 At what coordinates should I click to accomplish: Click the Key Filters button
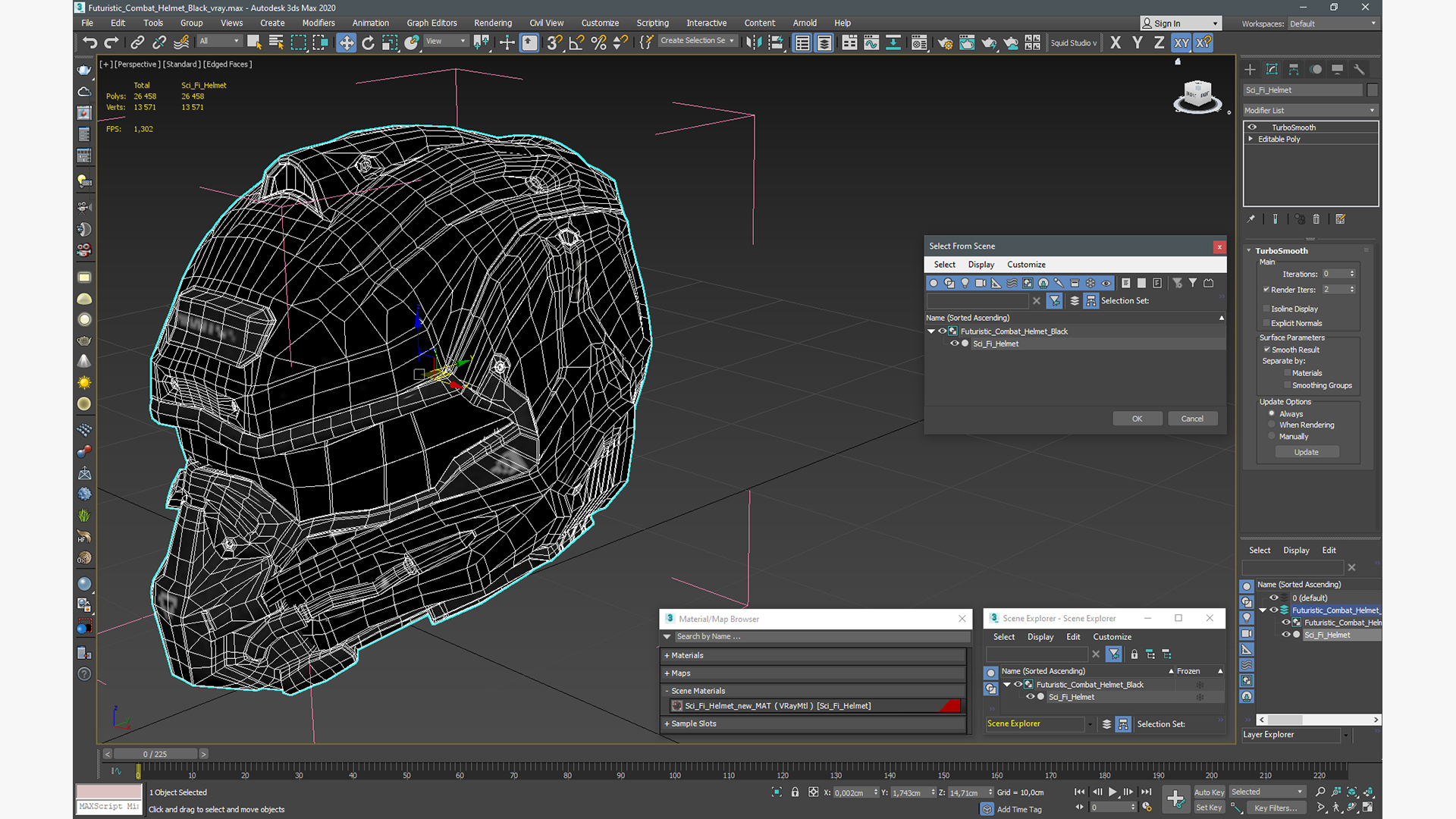pyautogui.click(x=1276, y=808)
